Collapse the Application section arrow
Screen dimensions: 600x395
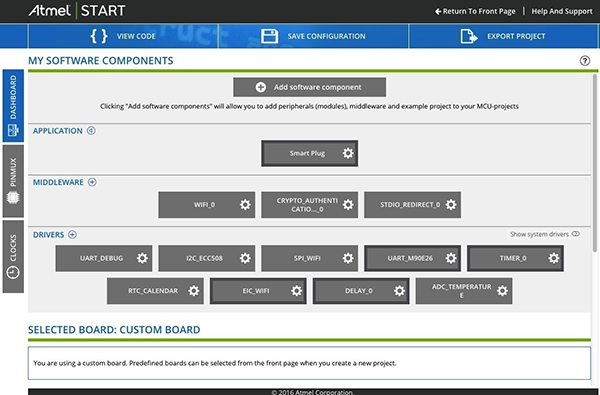(91, 131)
